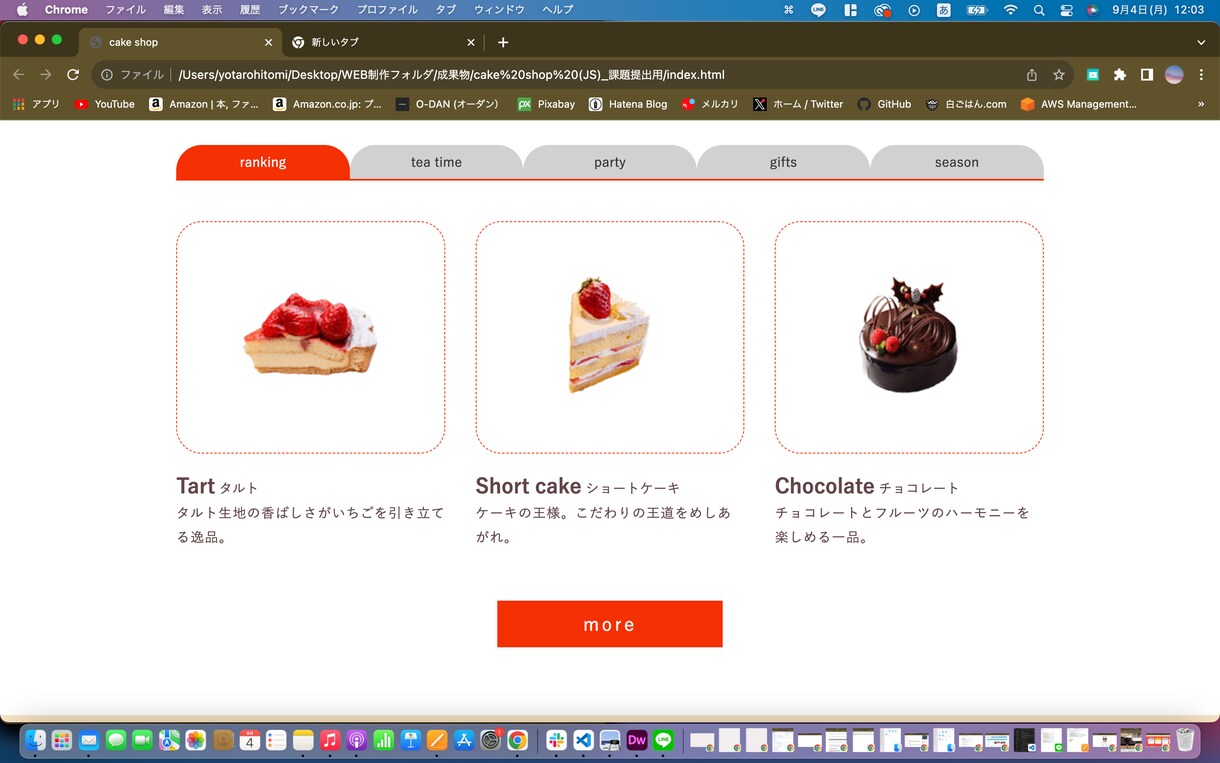1220x763 pixels.
Task: Open the ウィンドウ menu
Action: point(499,10)
